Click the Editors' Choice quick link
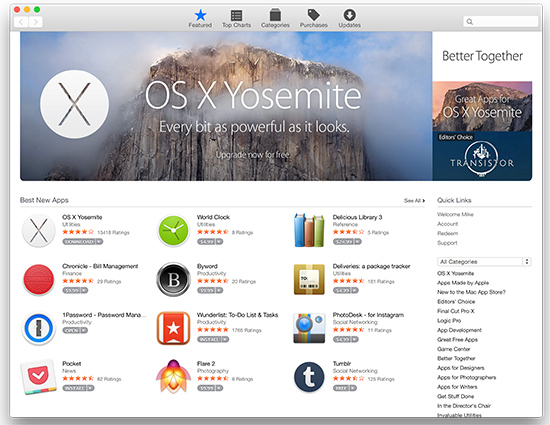 tap(456, 302)
